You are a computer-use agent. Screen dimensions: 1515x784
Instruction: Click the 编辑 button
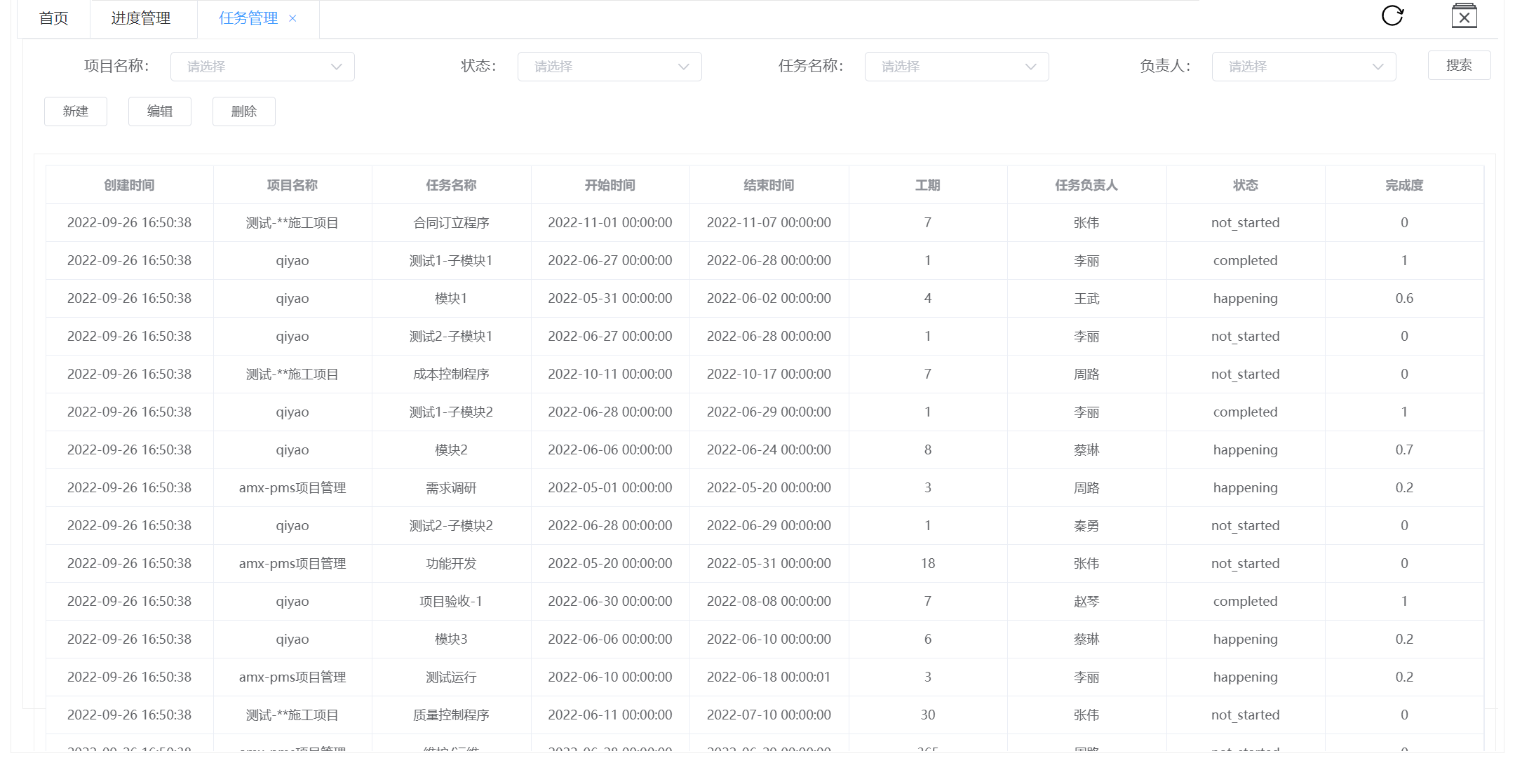(160, 111)
